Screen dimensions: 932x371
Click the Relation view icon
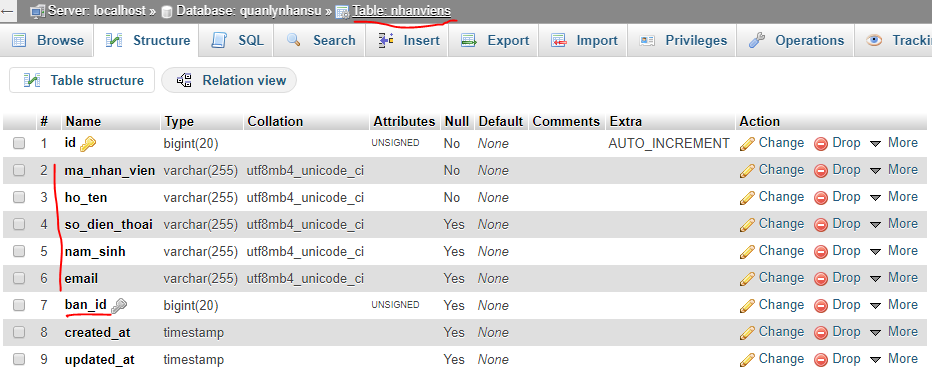[184, 80]
